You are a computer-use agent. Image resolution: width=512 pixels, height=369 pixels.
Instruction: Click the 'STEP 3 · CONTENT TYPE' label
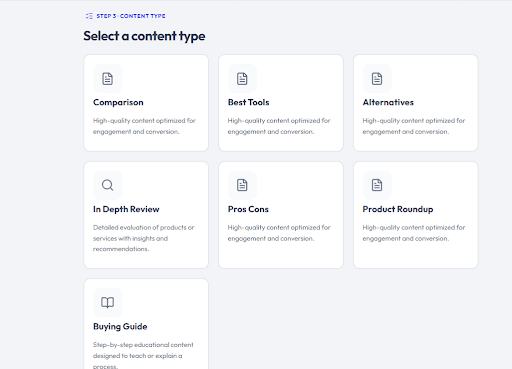pos(131,16)
